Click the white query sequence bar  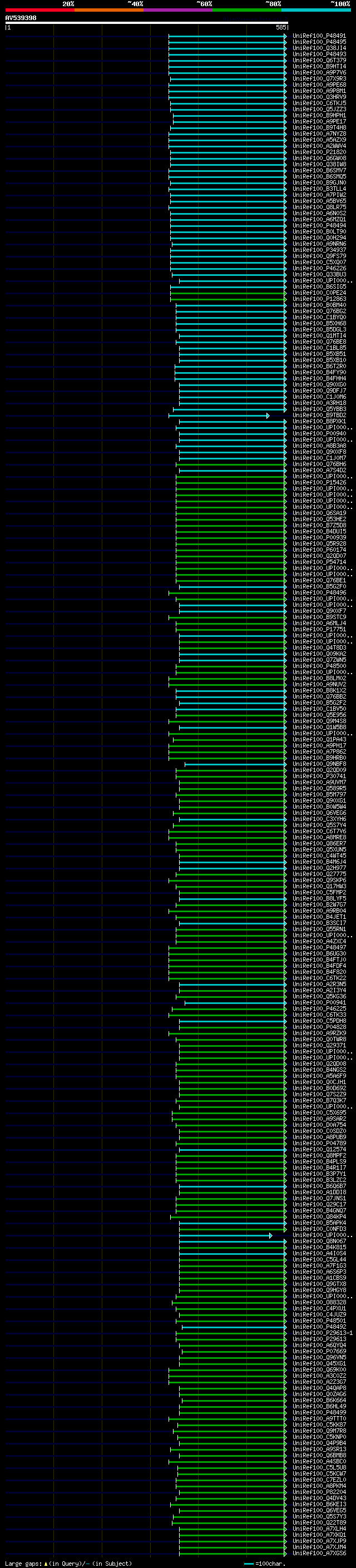coord(147,22)
